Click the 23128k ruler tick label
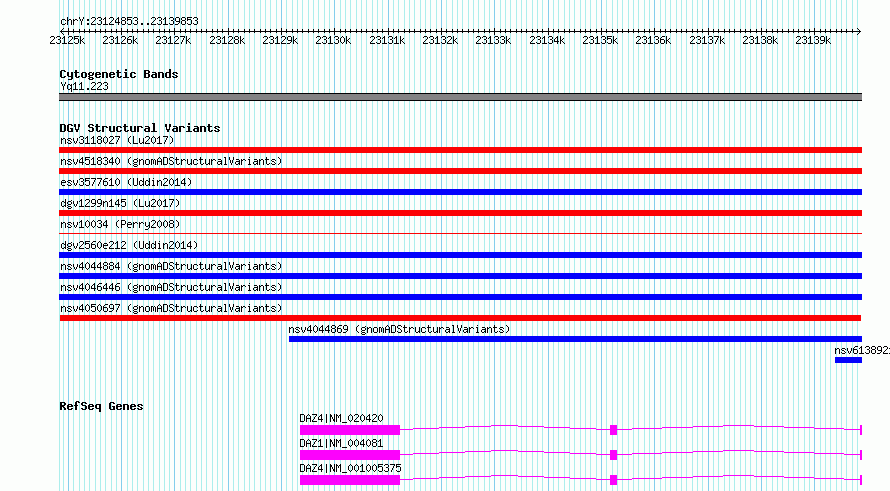The width and height of the screenshot is (890, 491). pyautogui.click(x=227, y=40)
